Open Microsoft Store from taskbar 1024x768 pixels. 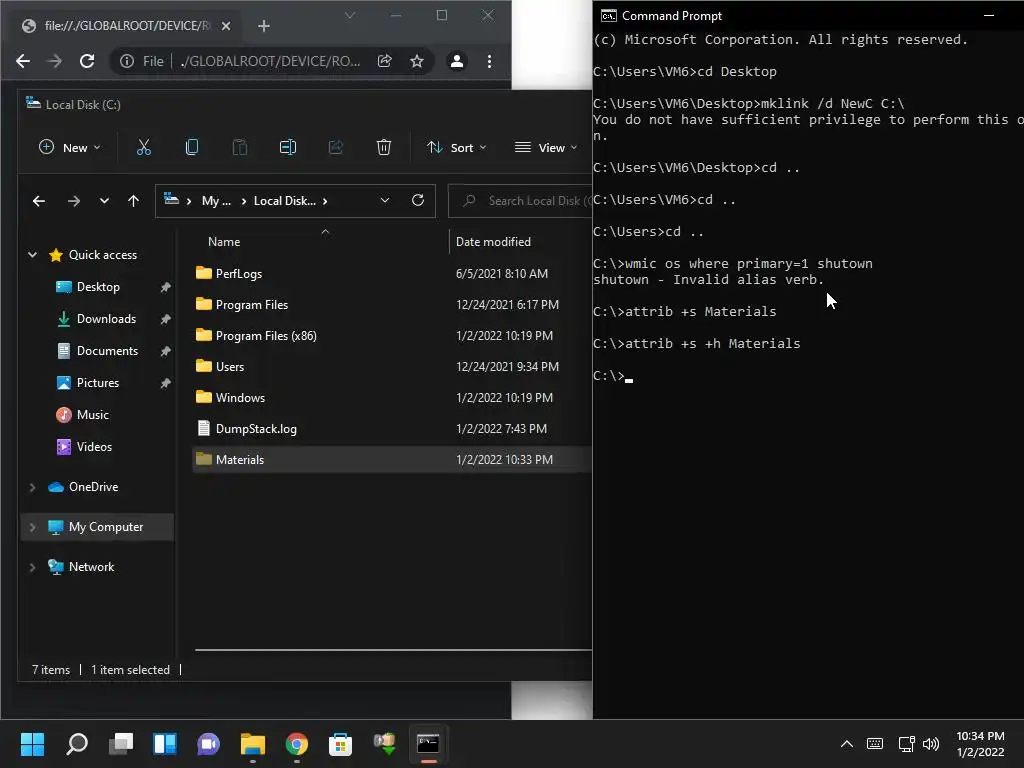[x=340, y=744]
